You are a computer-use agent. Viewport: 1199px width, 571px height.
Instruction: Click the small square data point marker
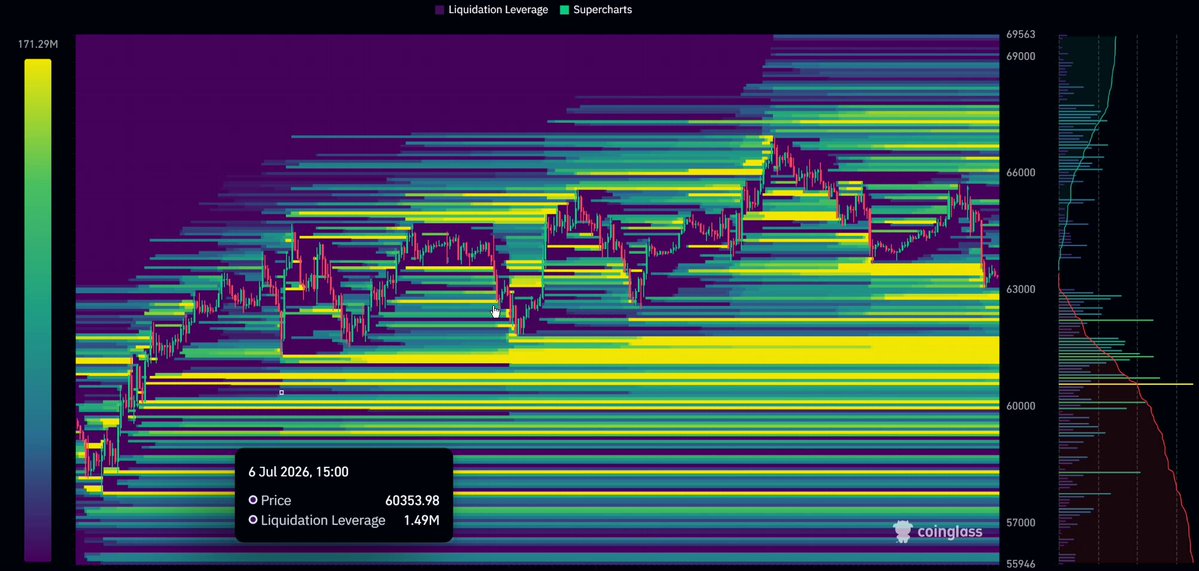pos(281,393)
